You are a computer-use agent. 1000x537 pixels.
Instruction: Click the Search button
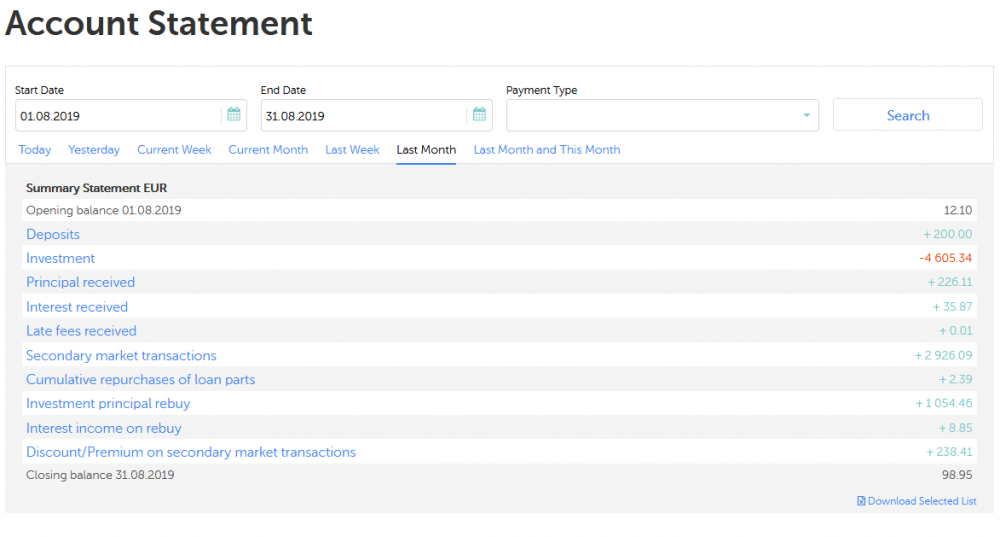(x=907, y=115)
